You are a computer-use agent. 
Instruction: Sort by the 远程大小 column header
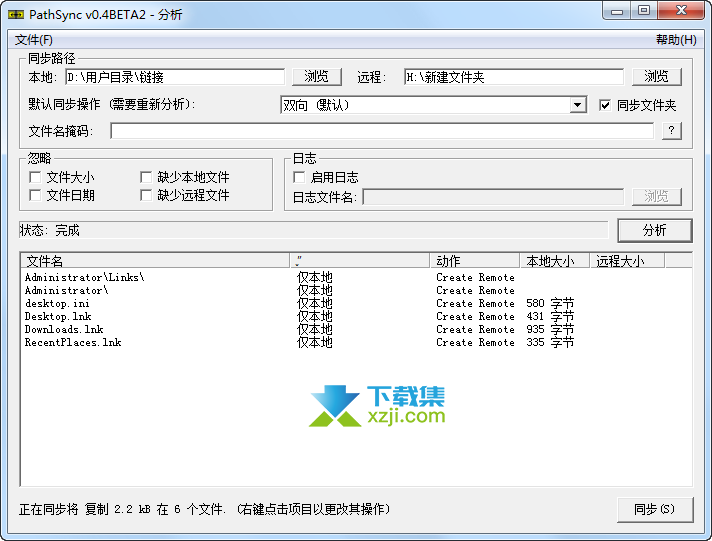point(627,261)
